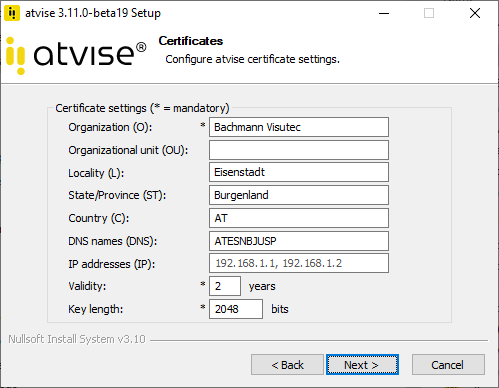
Task: Click the 'Country (C):' label
Action: (99, 218)
